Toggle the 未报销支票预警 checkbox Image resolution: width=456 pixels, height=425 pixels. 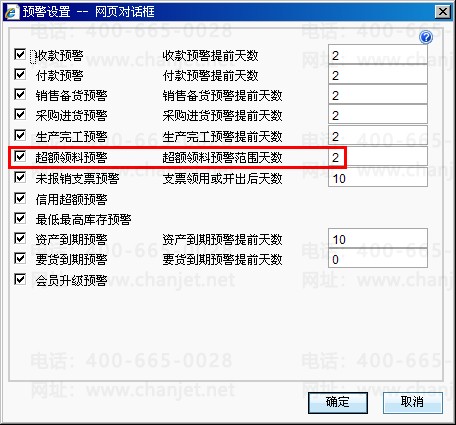coord(20,177)
